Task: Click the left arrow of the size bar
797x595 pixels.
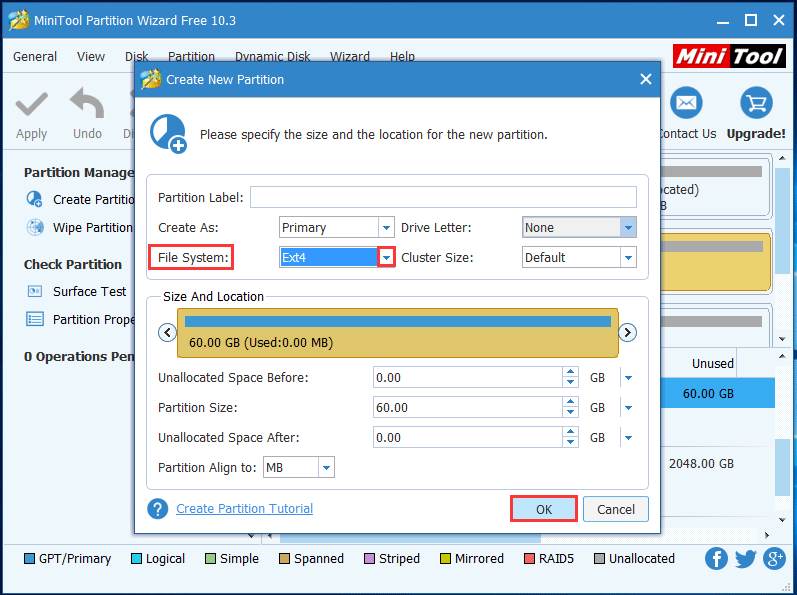Action: point(167,332)
